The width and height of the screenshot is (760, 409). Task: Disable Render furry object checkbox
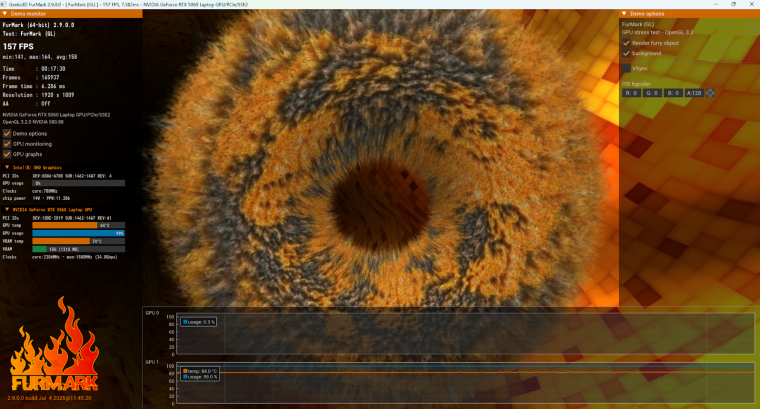[626, 43]
